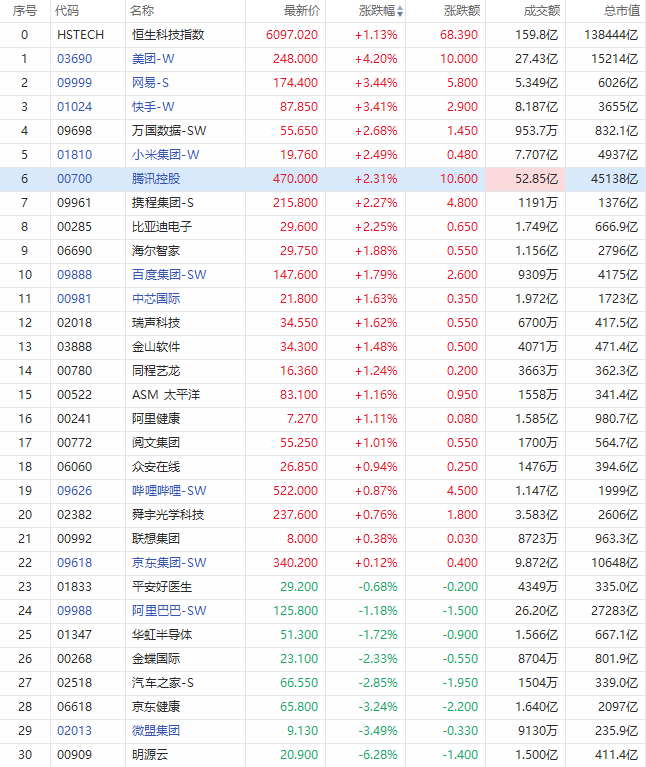Sort by the 总市值 column header

(x=622, y=11)
